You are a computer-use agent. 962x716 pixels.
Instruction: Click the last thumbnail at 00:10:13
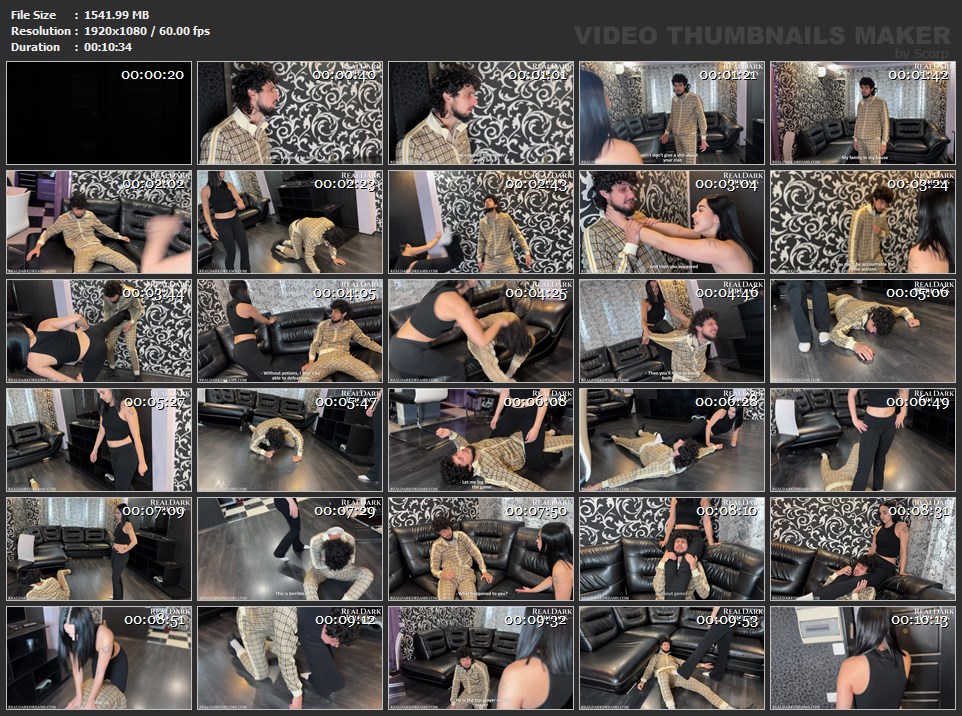[x=862, y=658]
